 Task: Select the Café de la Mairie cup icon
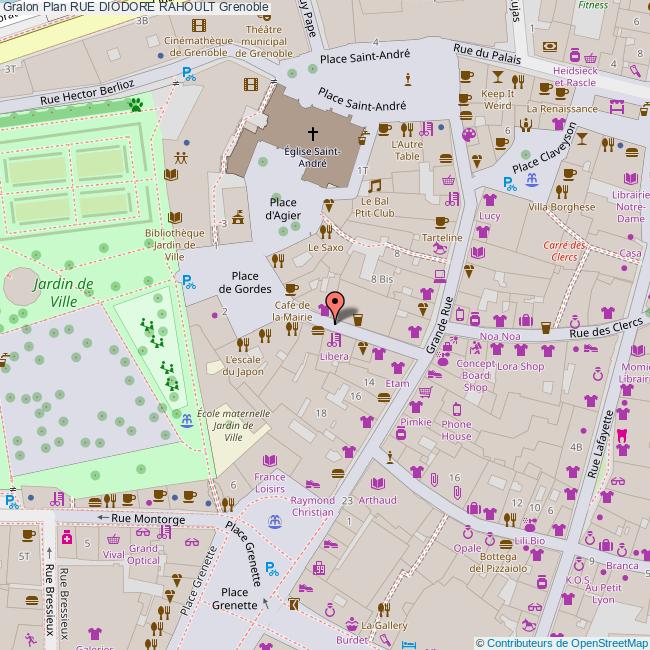coord(292,289)
